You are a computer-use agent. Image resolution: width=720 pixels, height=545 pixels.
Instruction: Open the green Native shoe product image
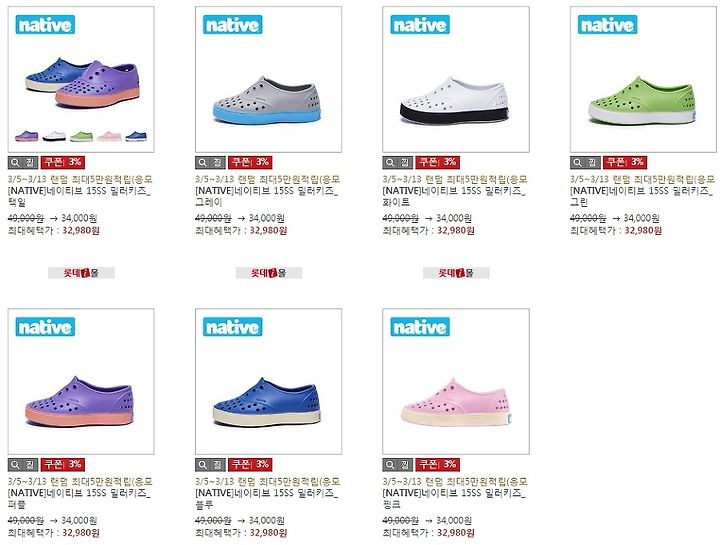point(643,79)
